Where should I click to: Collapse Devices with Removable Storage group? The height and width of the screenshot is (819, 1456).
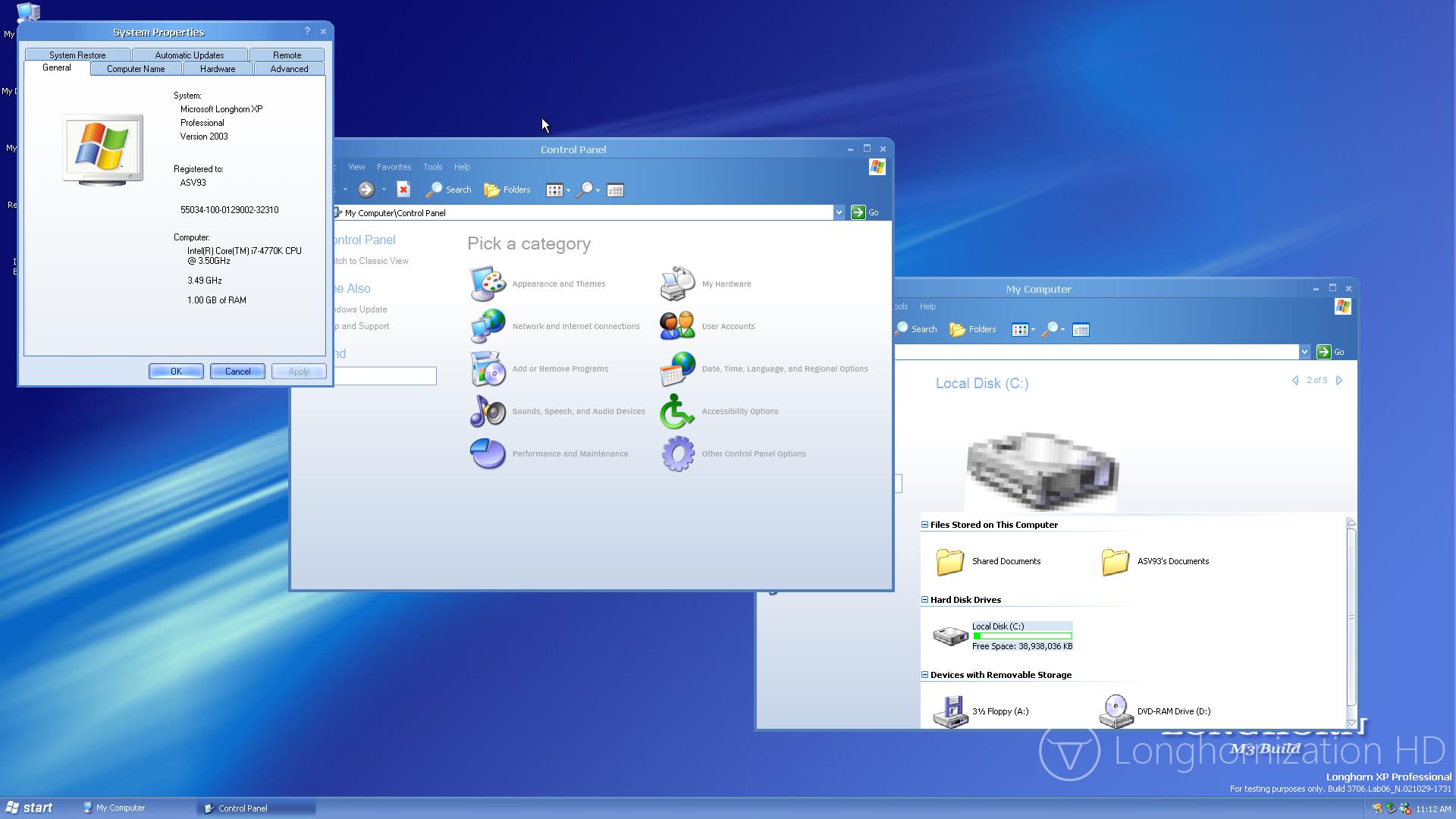coord(924,675)
